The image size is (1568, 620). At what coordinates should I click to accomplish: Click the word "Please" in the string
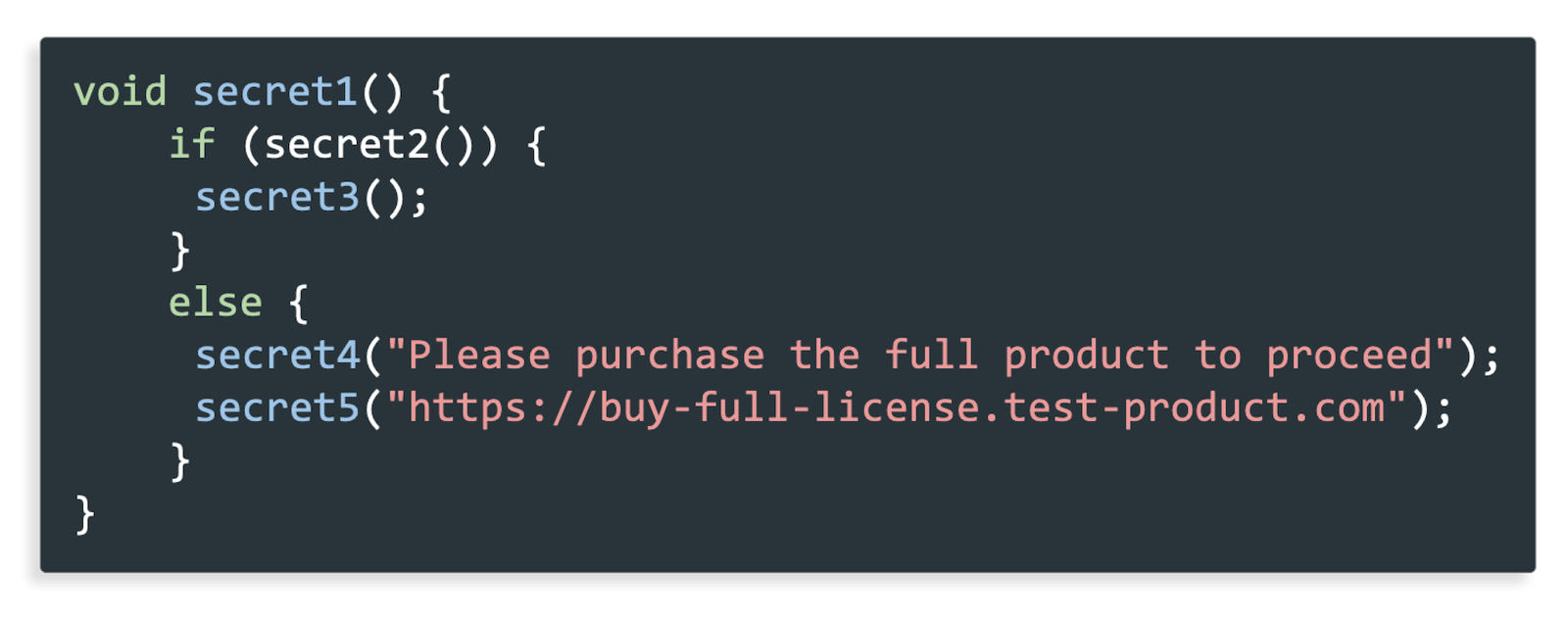pos(478,355)
